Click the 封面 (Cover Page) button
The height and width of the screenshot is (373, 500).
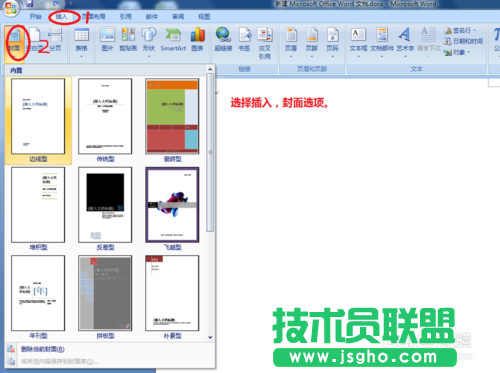pos(14,43)
